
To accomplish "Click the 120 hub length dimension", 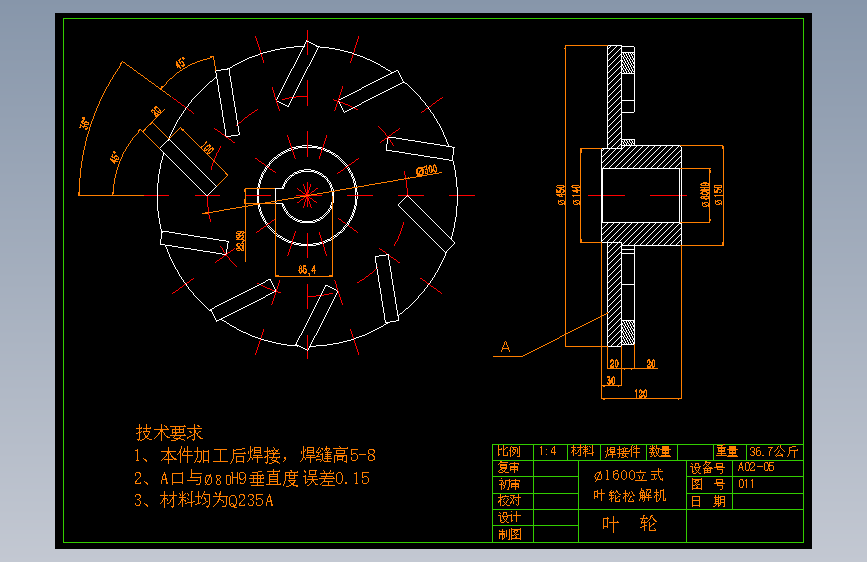I will pos(641,394).
